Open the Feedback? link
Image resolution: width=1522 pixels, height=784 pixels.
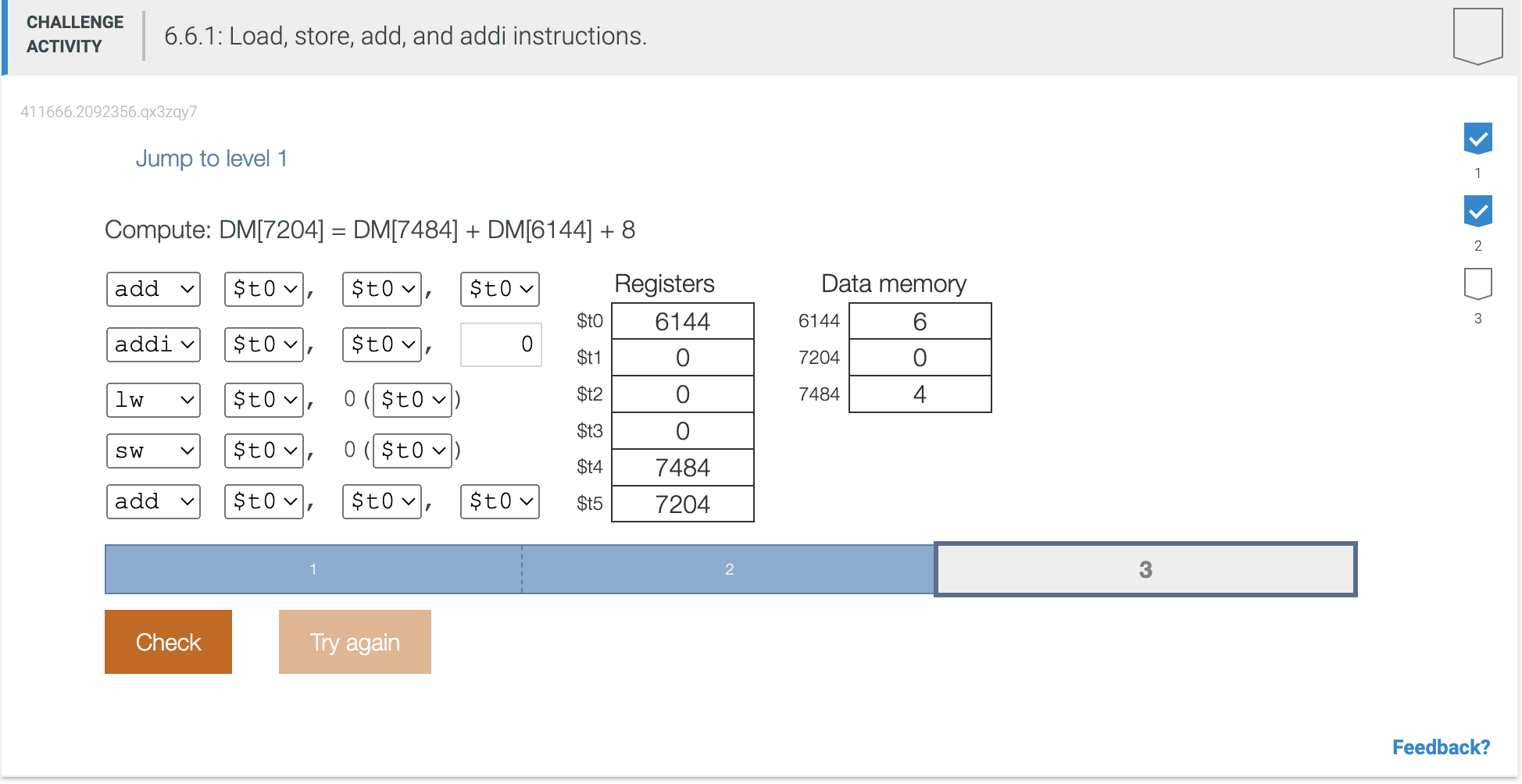(1441, 747)
